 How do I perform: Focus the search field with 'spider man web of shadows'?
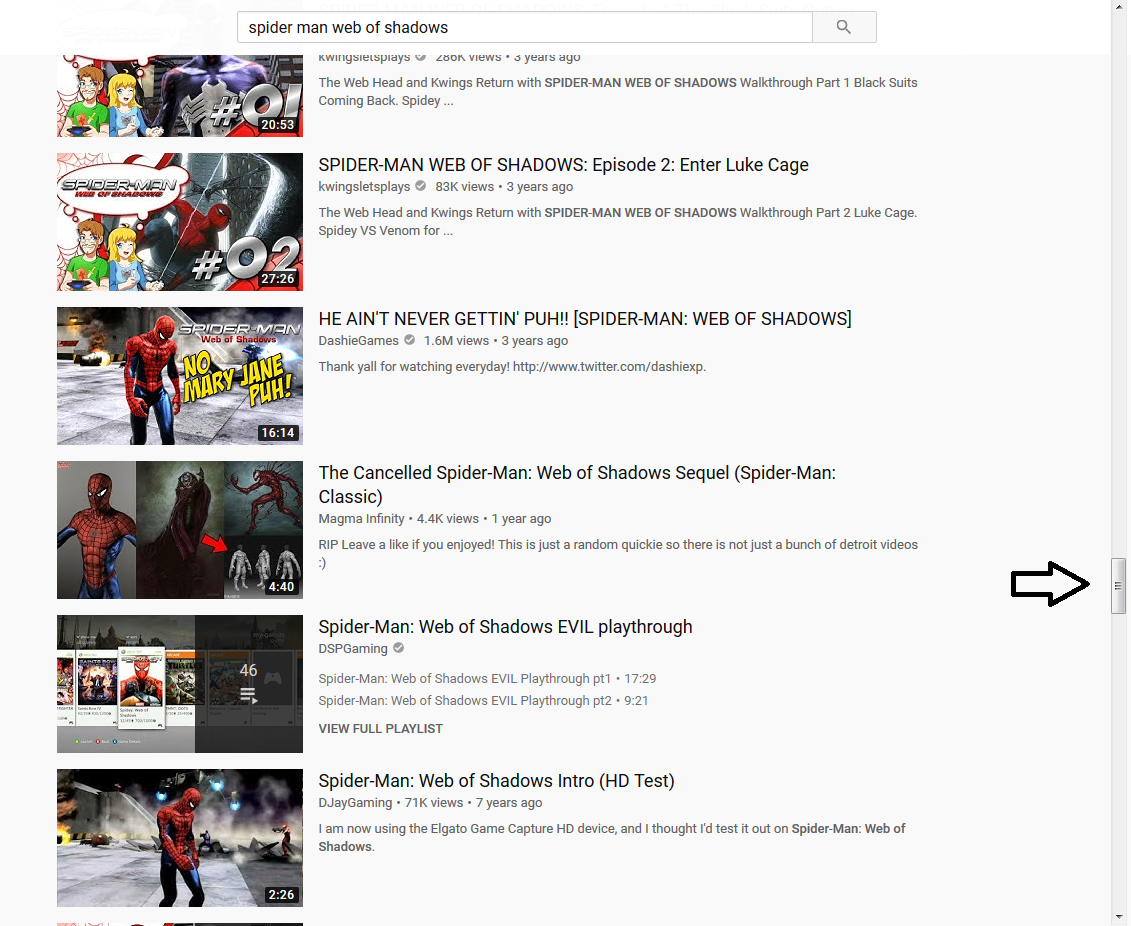tap(524, 27)
